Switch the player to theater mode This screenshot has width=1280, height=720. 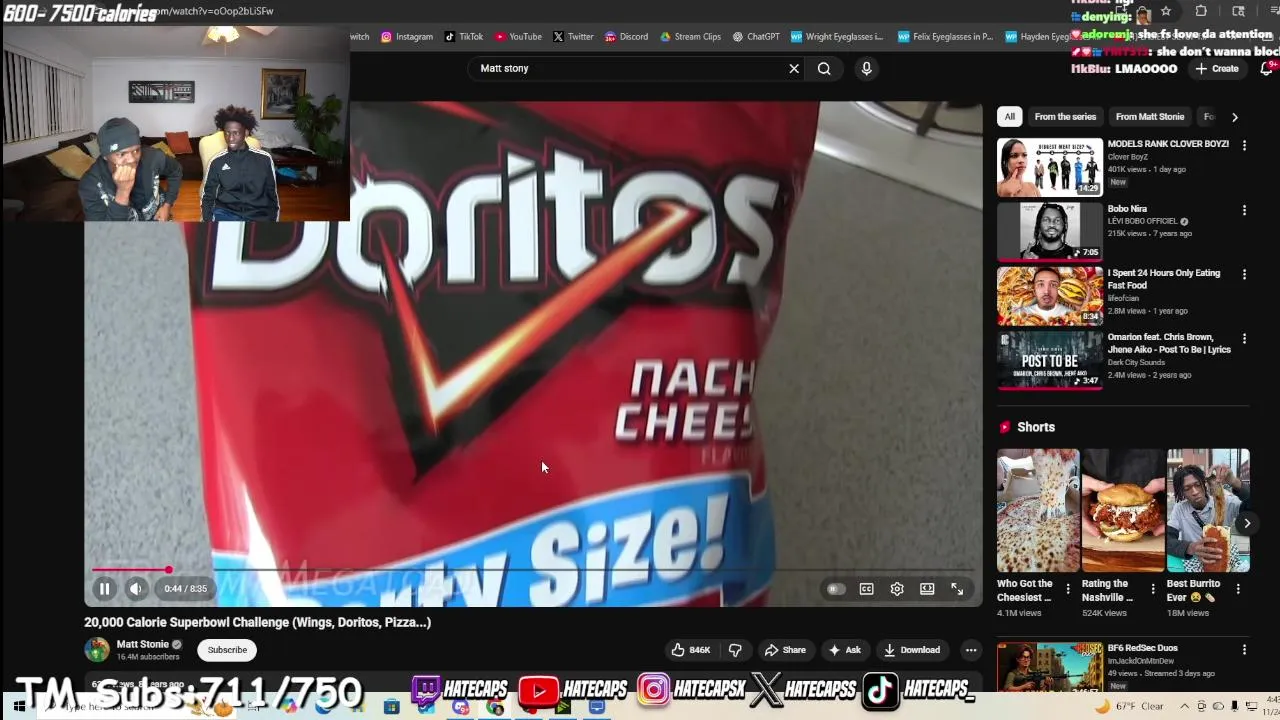(927, 589)
